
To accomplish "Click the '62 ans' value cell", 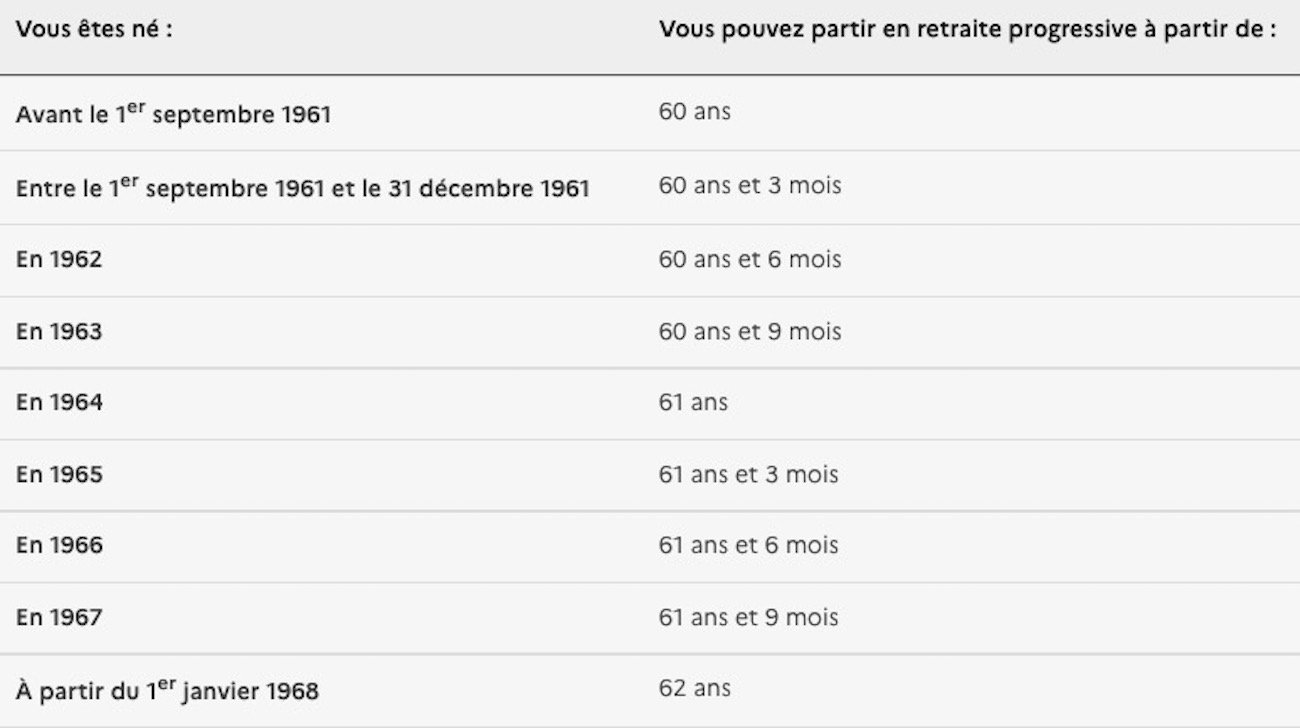I will pyautogui.click(x=694, y=689).
